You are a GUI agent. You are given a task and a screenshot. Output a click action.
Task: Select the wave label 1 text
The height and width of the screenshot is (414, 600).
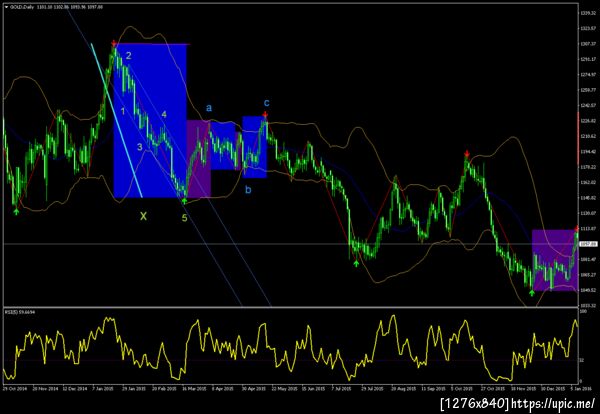pos(123,111)
